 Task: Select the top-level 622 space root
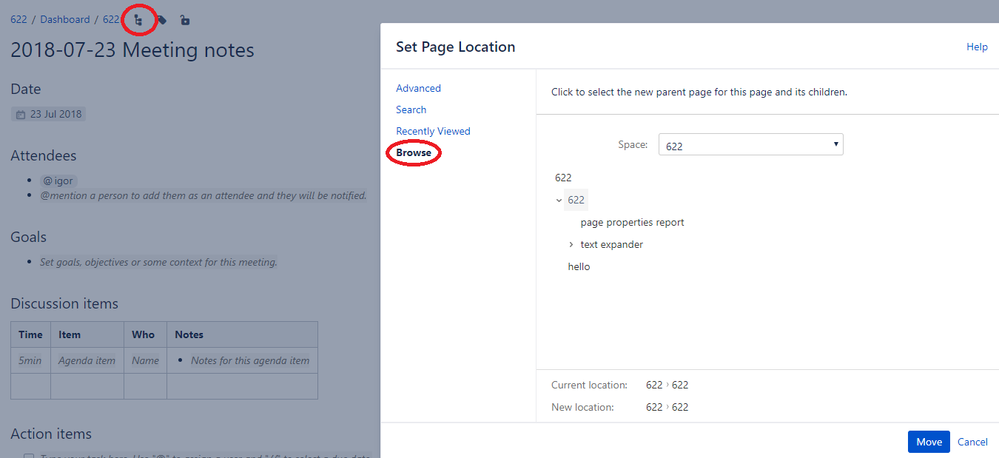563,178
